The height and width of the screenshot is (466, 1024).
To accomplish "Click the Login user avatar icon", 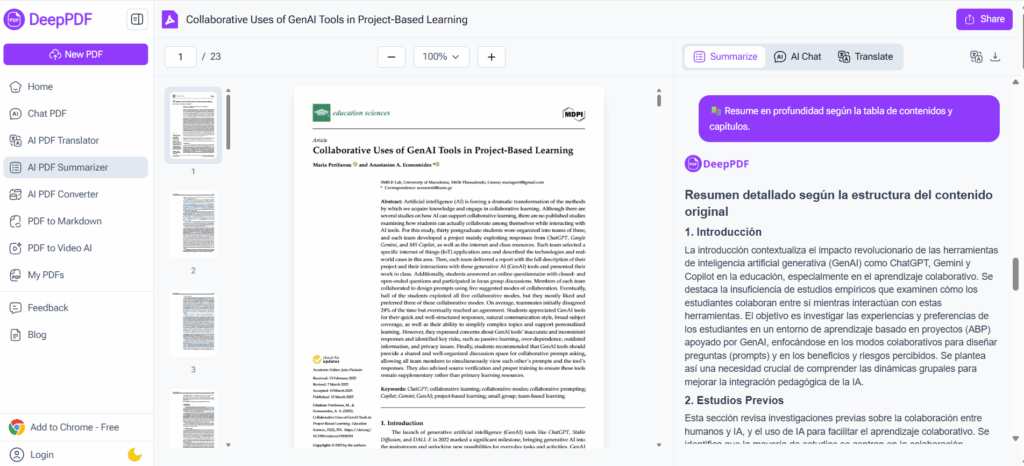I will coord(16,454).
